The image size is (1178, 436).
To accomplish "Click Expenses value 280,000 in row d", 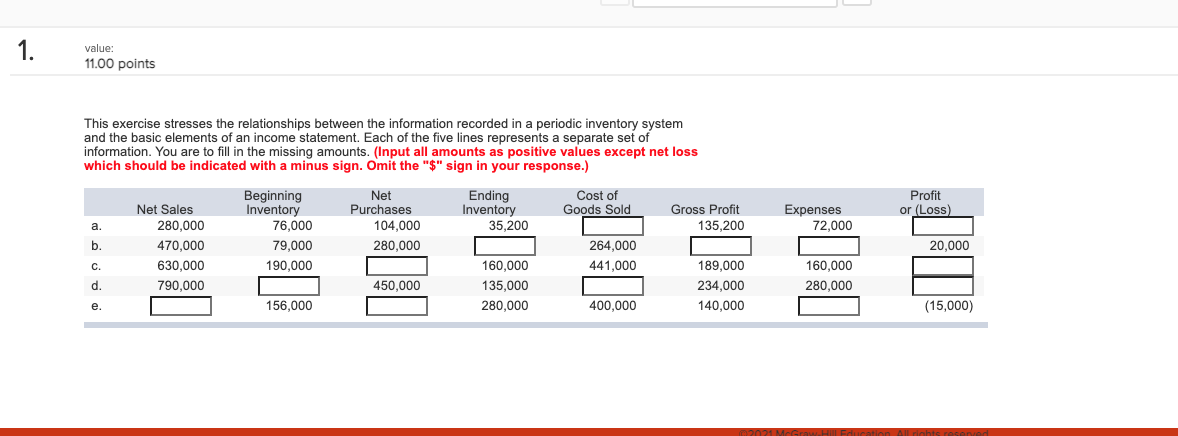I will (x=829, y=286).
